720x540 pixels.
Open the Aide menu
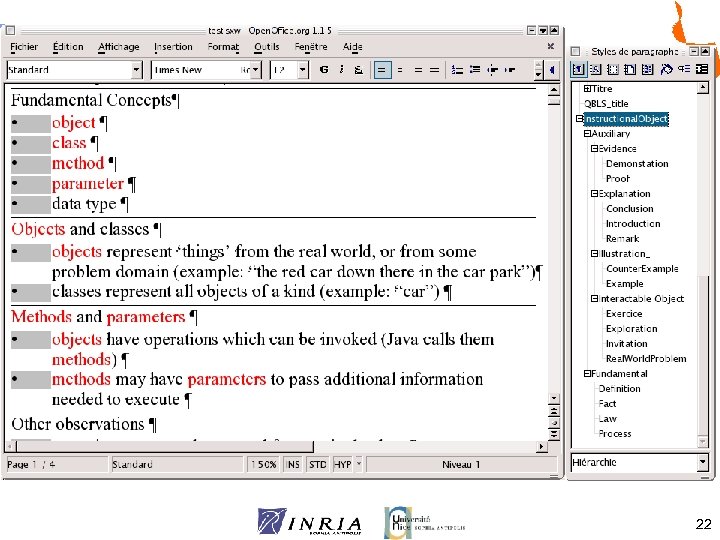pyautogui.click(x=353, y=47)
